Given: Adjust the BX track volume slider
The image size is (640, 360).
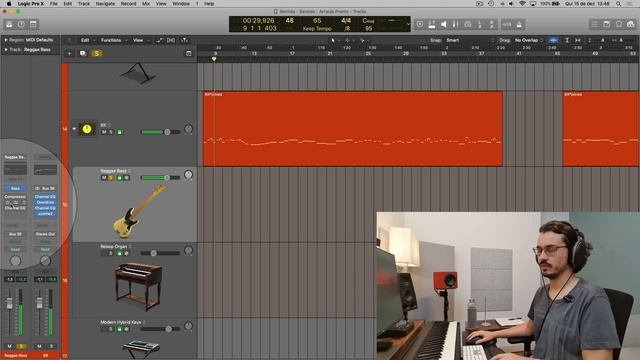Looking at the screenshot, I should (x=160, y=132).
